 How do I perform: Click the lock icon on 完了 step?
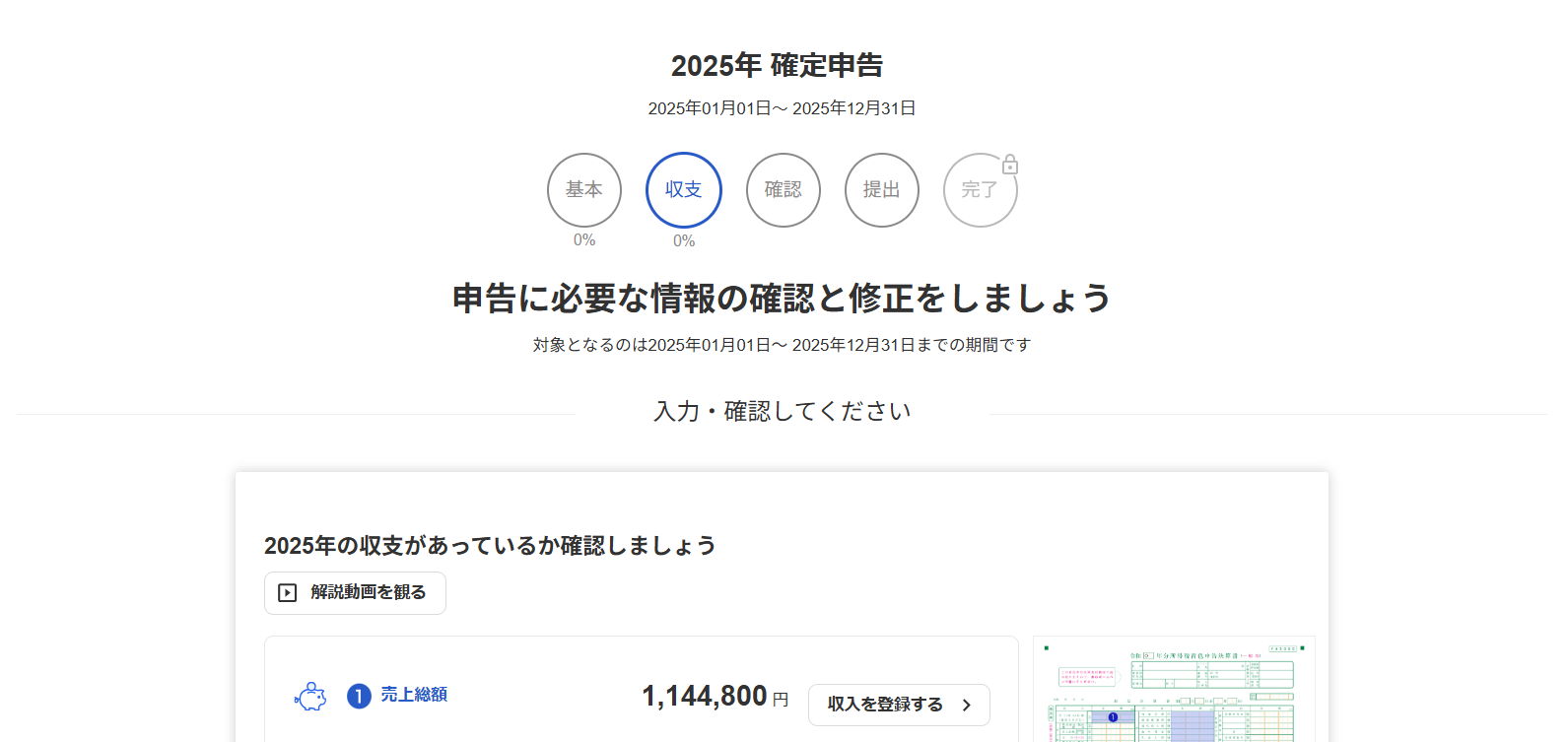(x=1010, y=165)
